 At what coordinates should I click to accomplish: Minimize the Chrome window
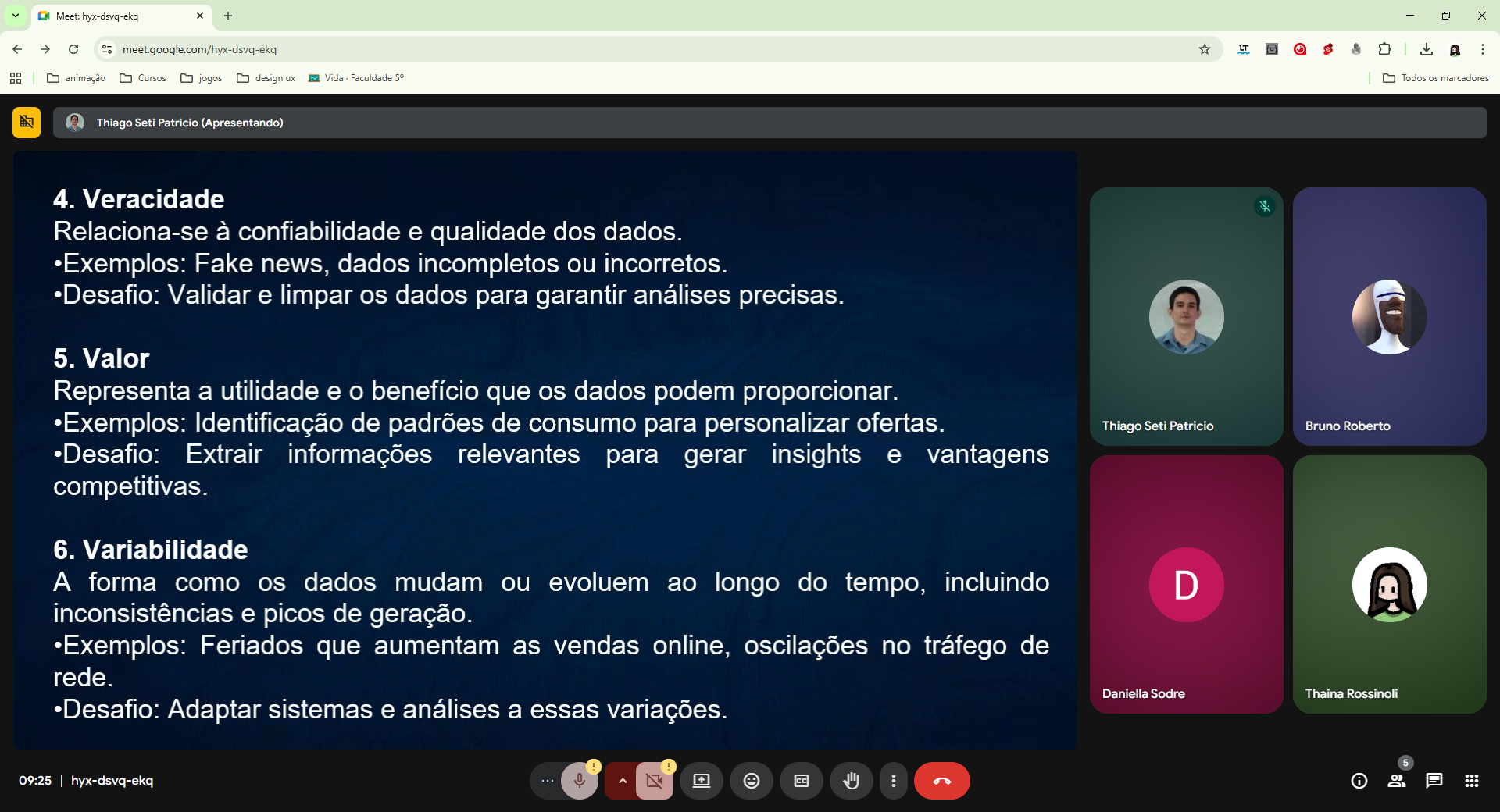1410,16
